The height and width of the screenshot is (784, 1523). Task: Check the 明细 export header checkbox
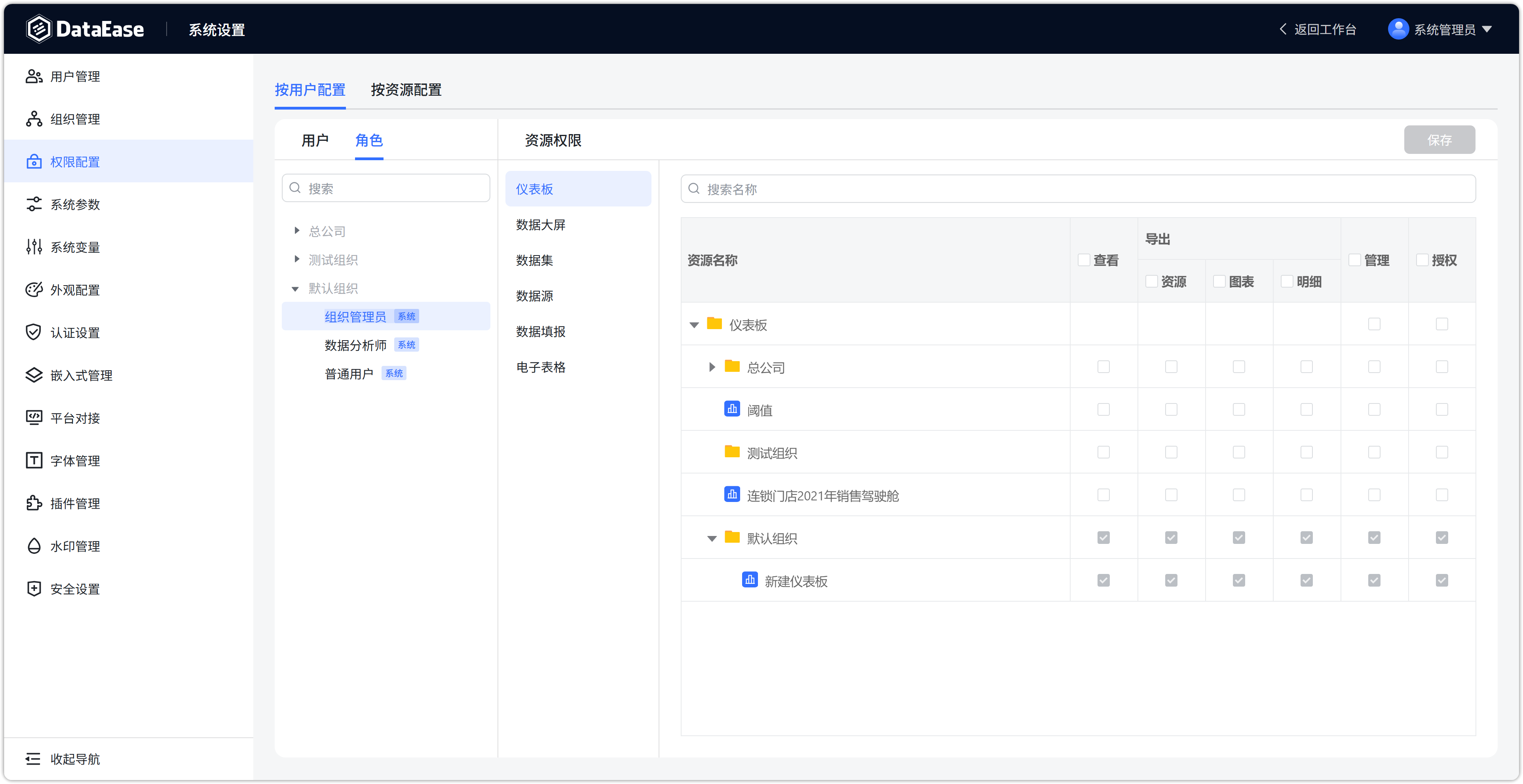tap(1287, 281)
